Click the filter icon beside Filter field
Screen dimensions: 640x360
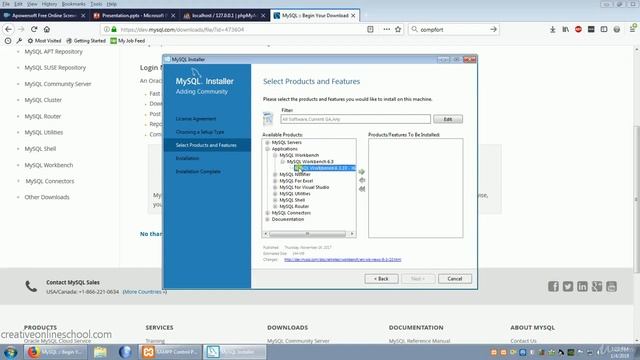268,119
